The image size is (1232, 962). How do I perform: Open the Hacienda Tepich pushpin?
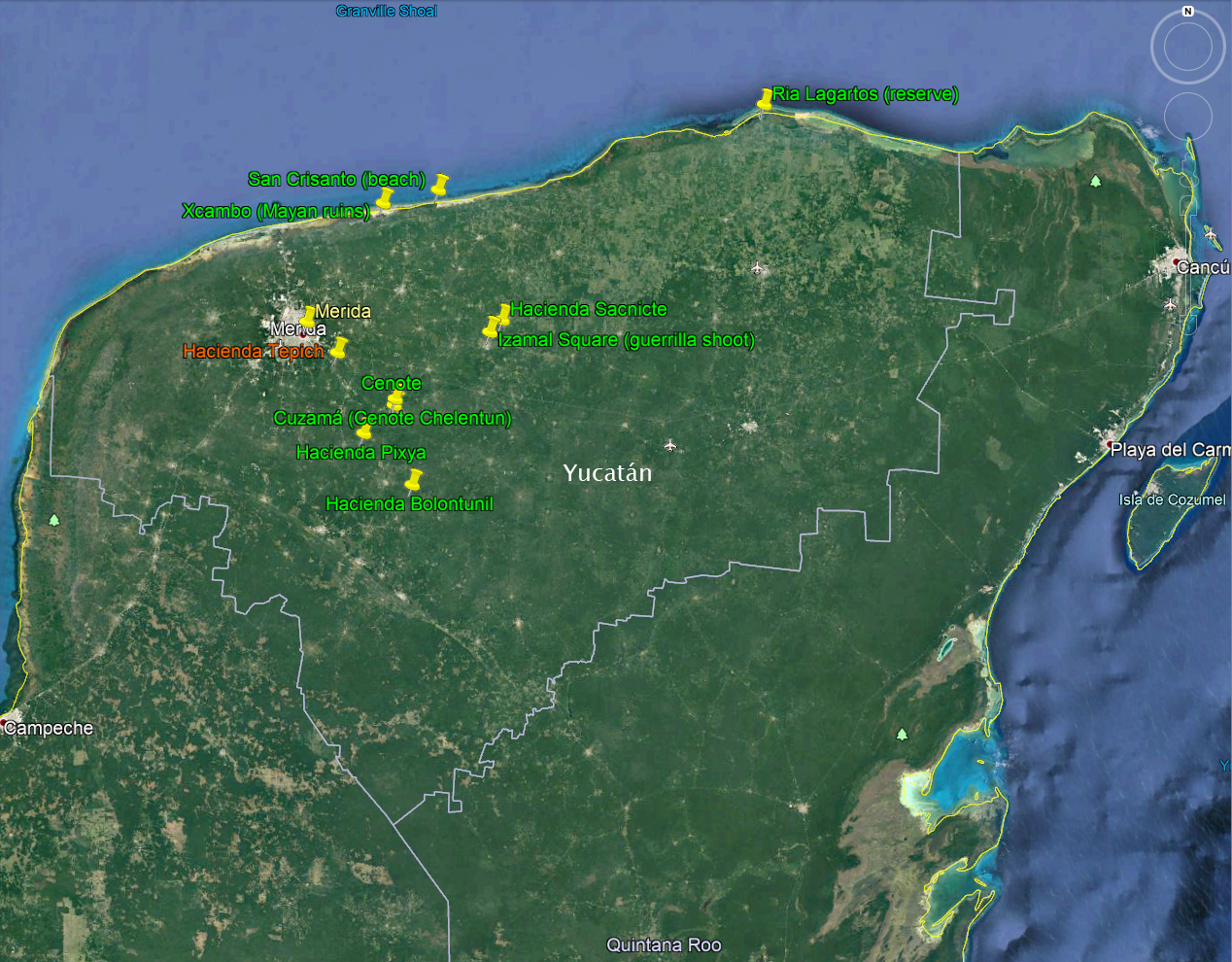[x=338, y=347]
